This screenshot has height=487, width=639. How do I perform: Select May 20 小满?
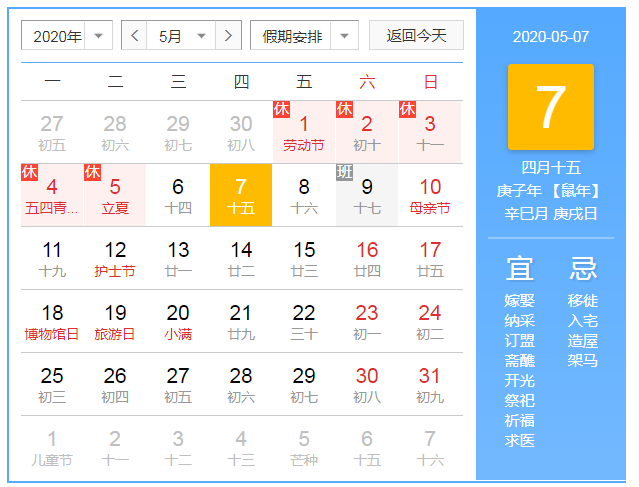click(178, 321)
